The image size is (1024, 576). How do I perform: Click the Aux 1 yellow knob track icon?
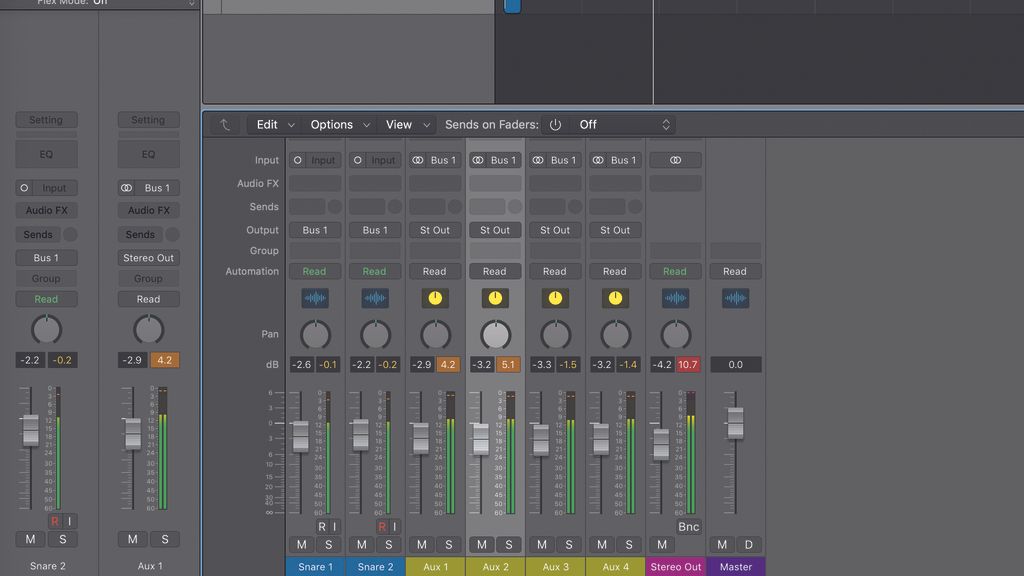click(x=435, y=298)
